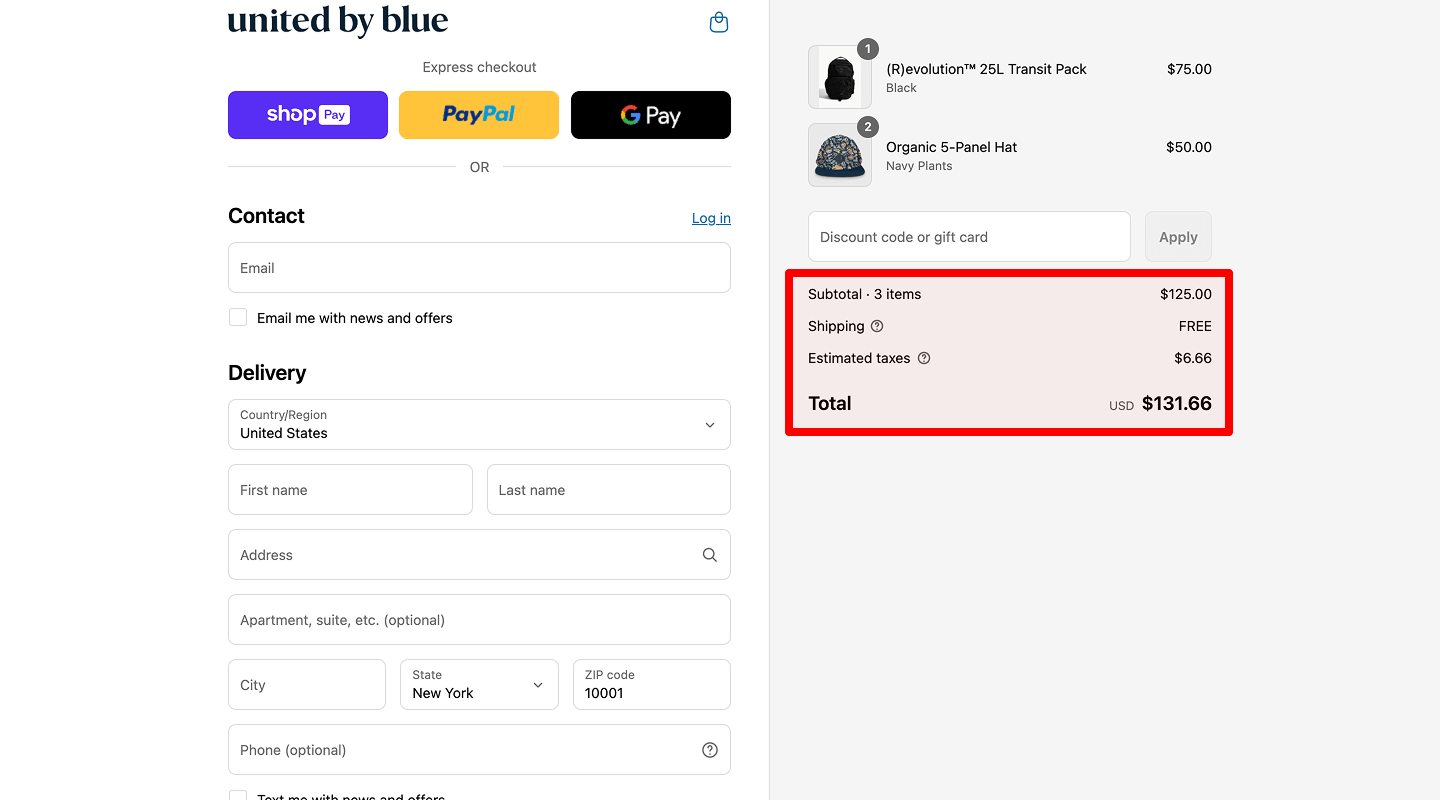Click the Log in link
The image size is (1440, 800).
coord(710,218)
